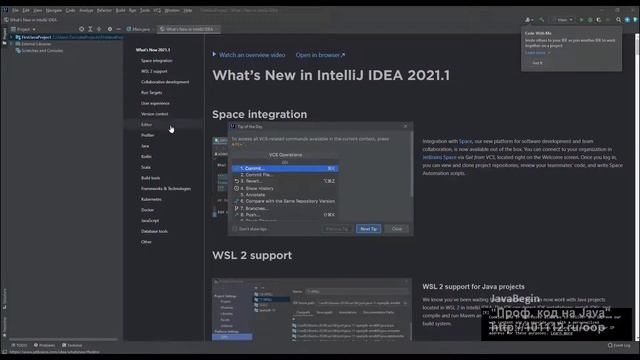Jump to Docker in contents list

[147, 210]
